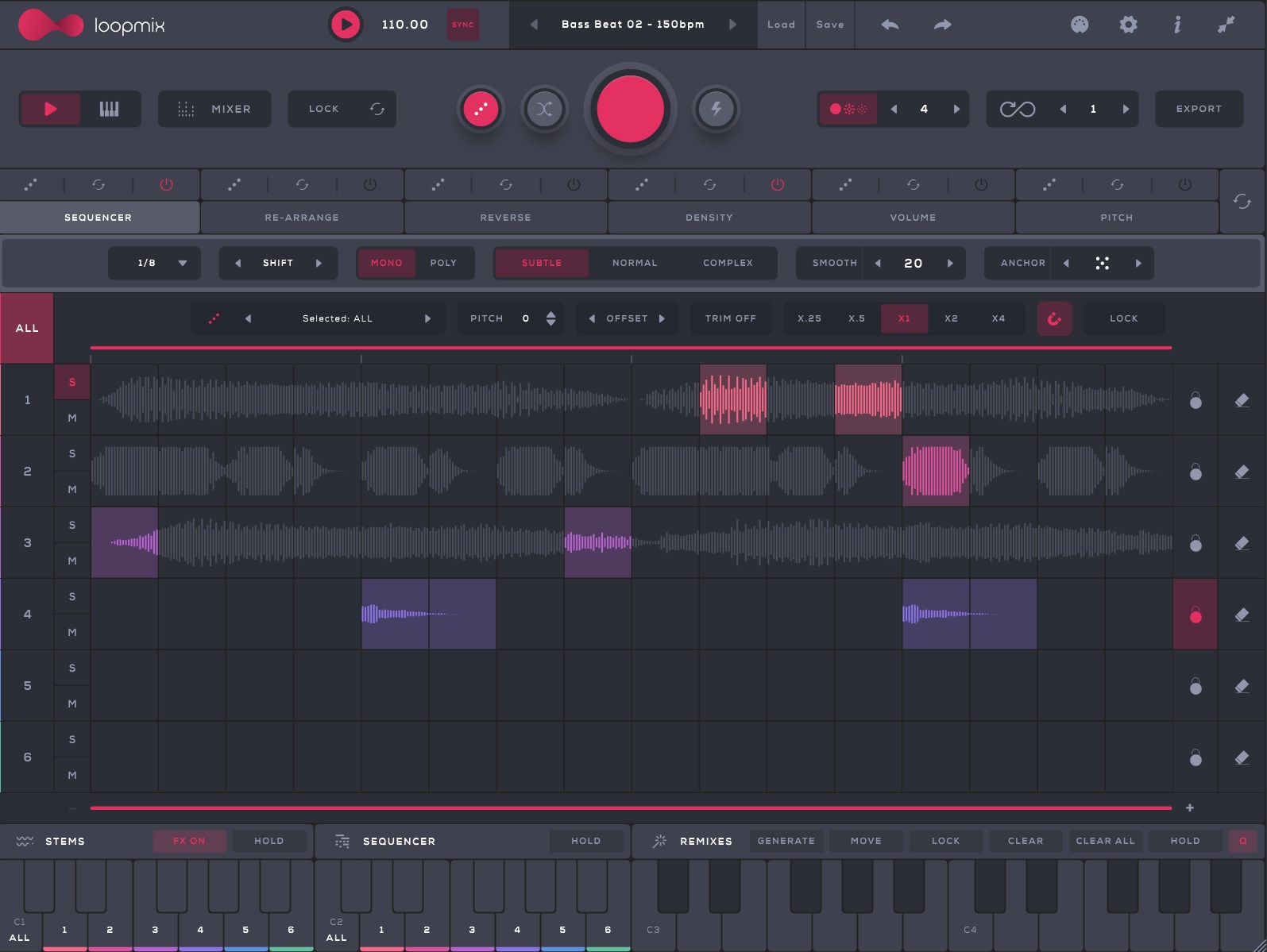1267x952 pixels.
Task: Open the 1/8 grid resolution dropdown
Action: click(154, 263)
